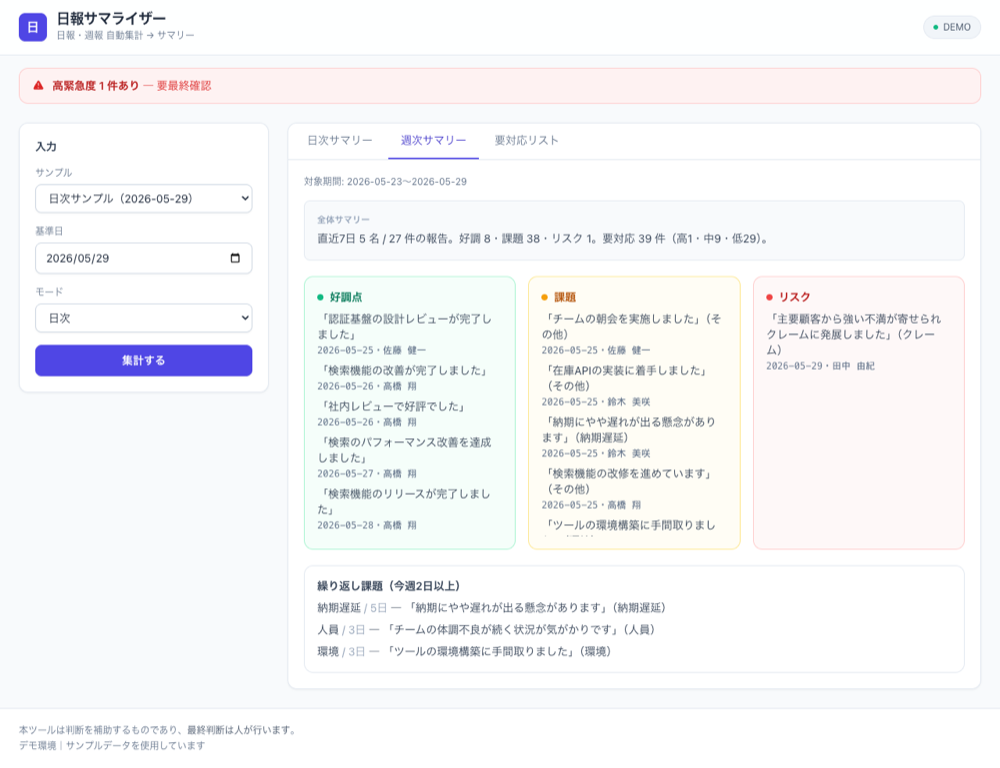The image size is (1000, 768).
Task: Click the 高緊急度 1 件あり alert text
Action: pos(96,85)
